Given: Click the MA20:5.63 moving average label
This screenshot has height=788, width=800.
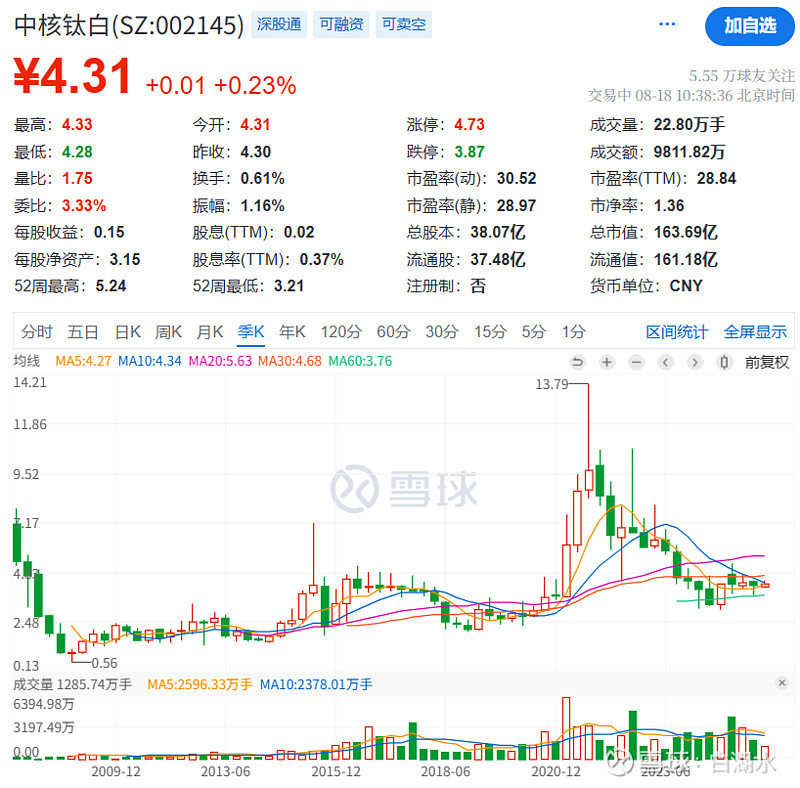Looking at the screenshot, I should point(220,361).
